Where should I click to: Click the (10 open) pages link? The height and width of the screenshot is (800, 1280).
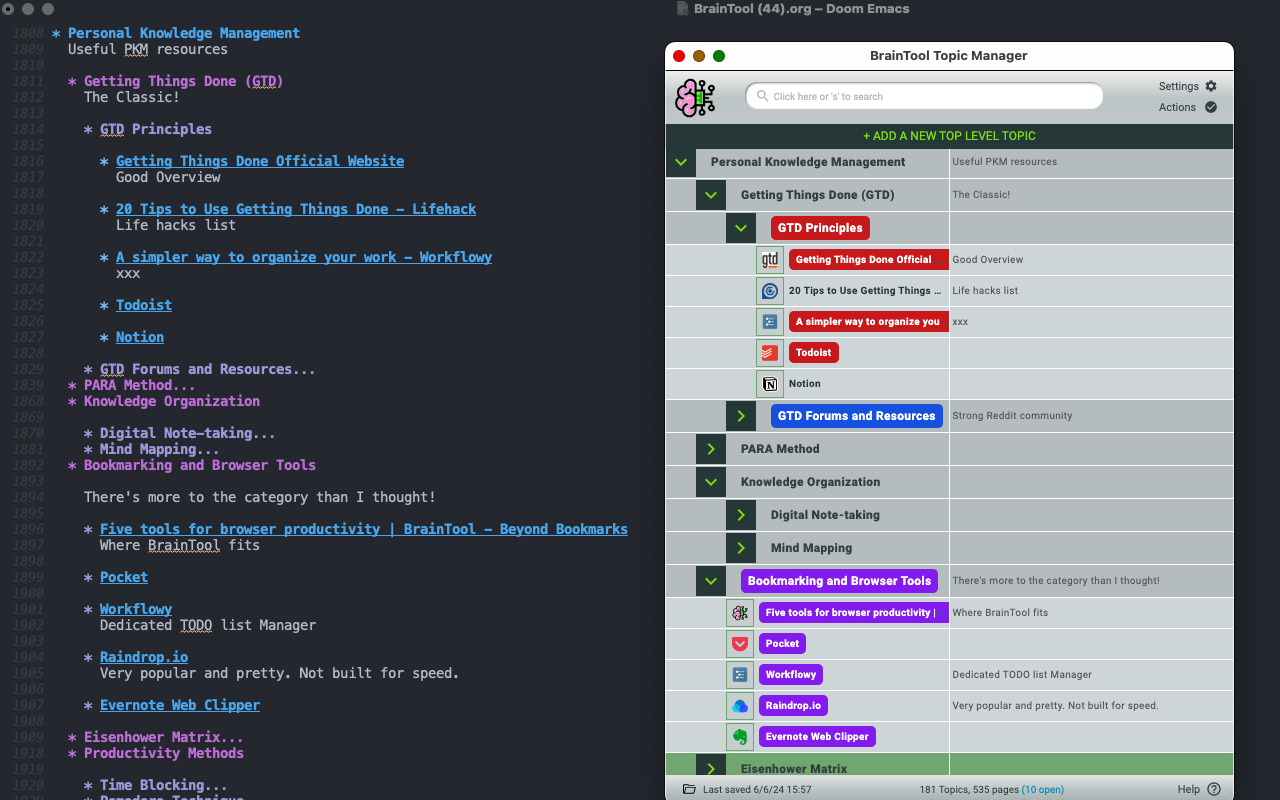pos(1042,789)
